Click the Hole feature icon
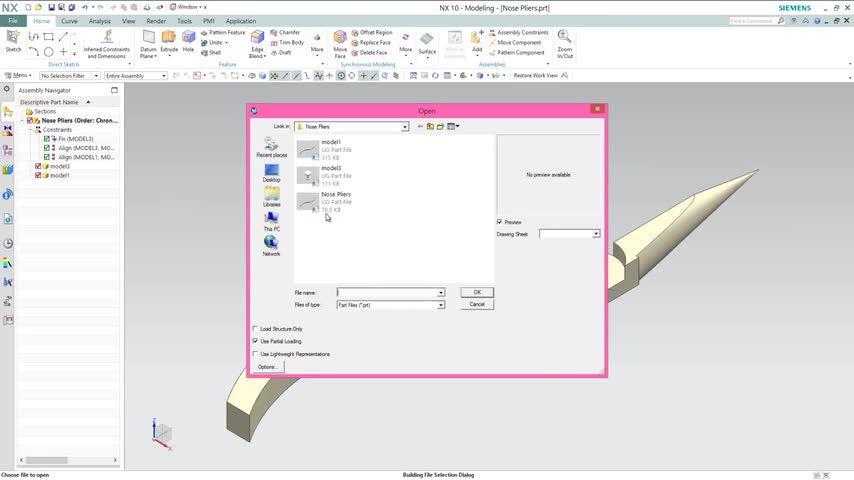The width and height of the screenshot is (854, 480). point(188,41)
